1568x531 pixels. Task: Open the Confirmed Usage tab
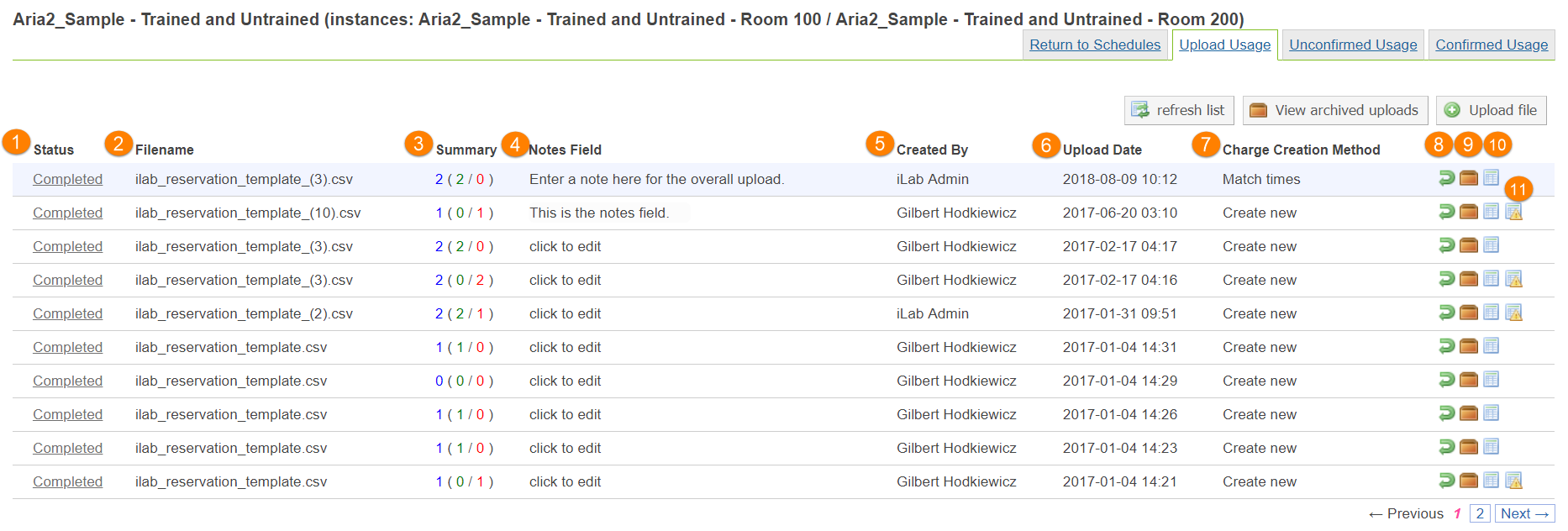[x=1492, y=45]
